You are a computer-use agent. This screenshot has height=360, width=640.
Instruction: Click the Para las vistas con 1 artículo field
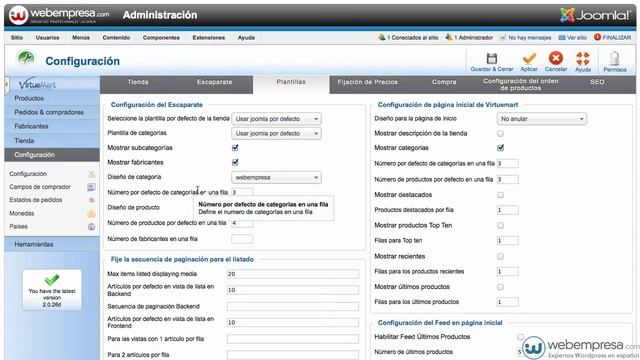293,339
